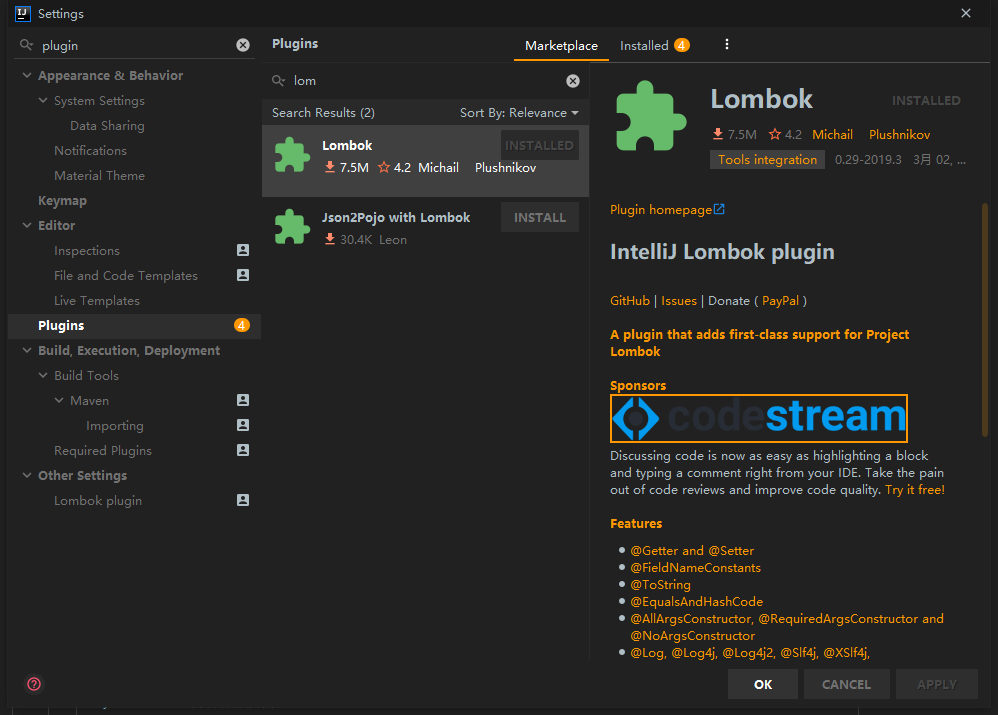Click the settings search magnifier icon
The image size is (998, 715).
point(26,45)
